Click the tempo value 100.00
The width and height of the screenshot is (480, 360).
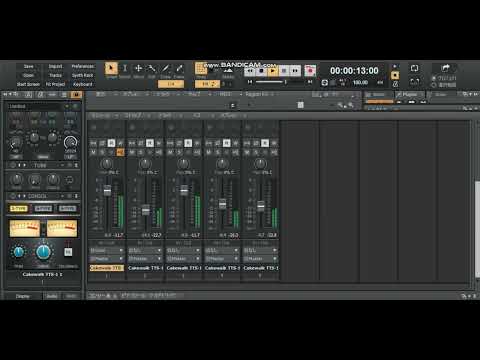click(360, 82)
